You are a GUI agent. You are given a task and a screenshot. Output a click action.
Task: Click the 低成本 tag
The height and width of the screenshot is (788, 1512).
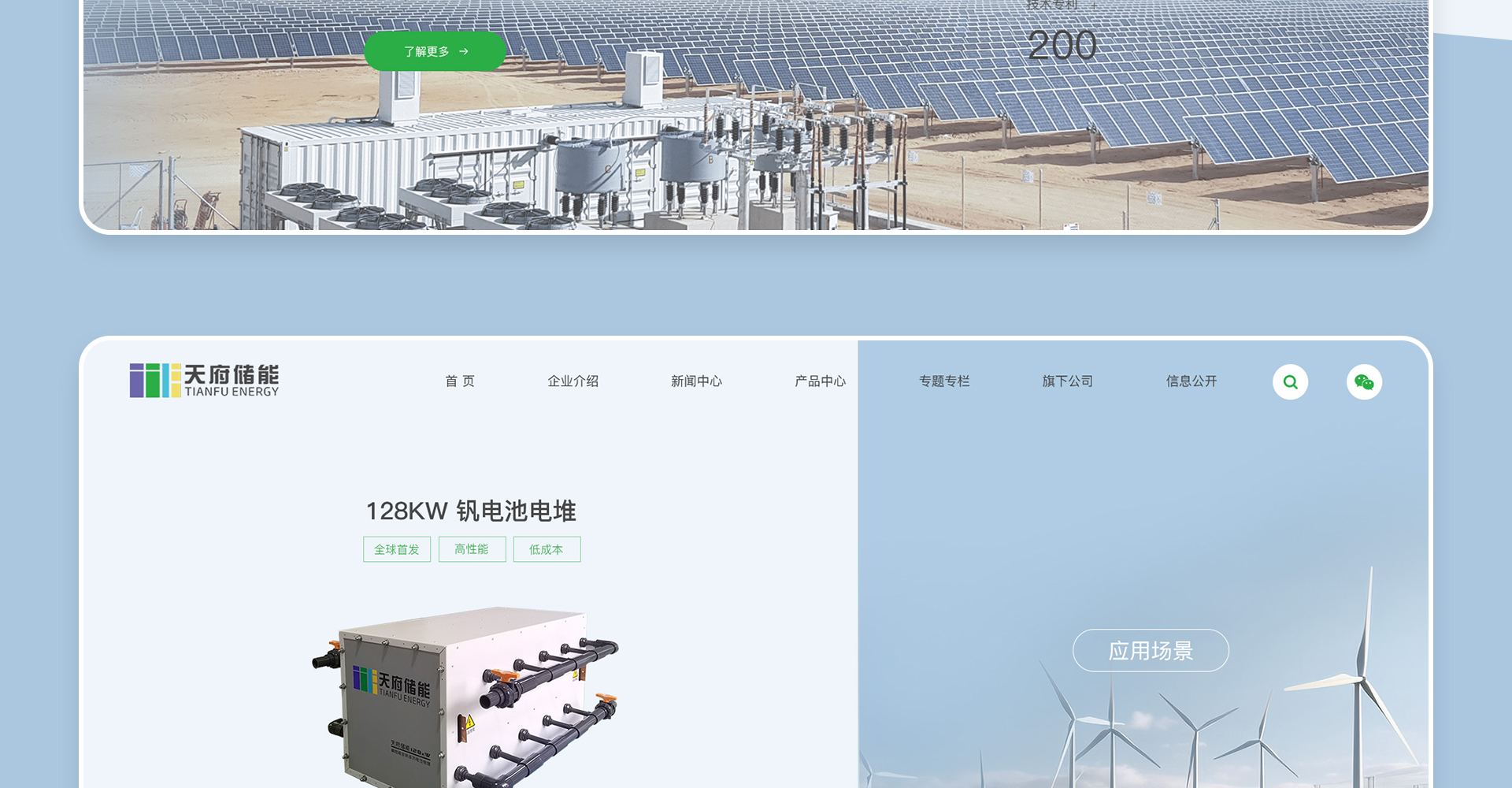click(x=547, y=549)
